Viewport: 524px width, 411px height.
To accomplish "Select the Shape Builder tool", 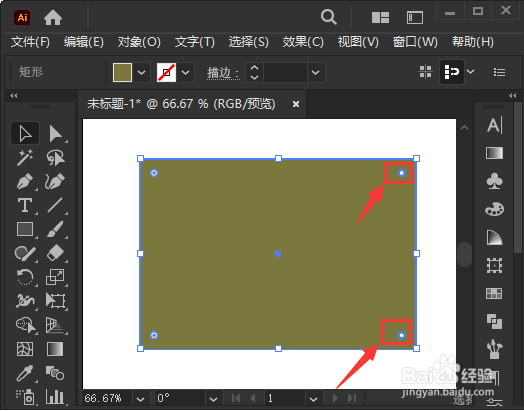I will (x=25, y=325).
